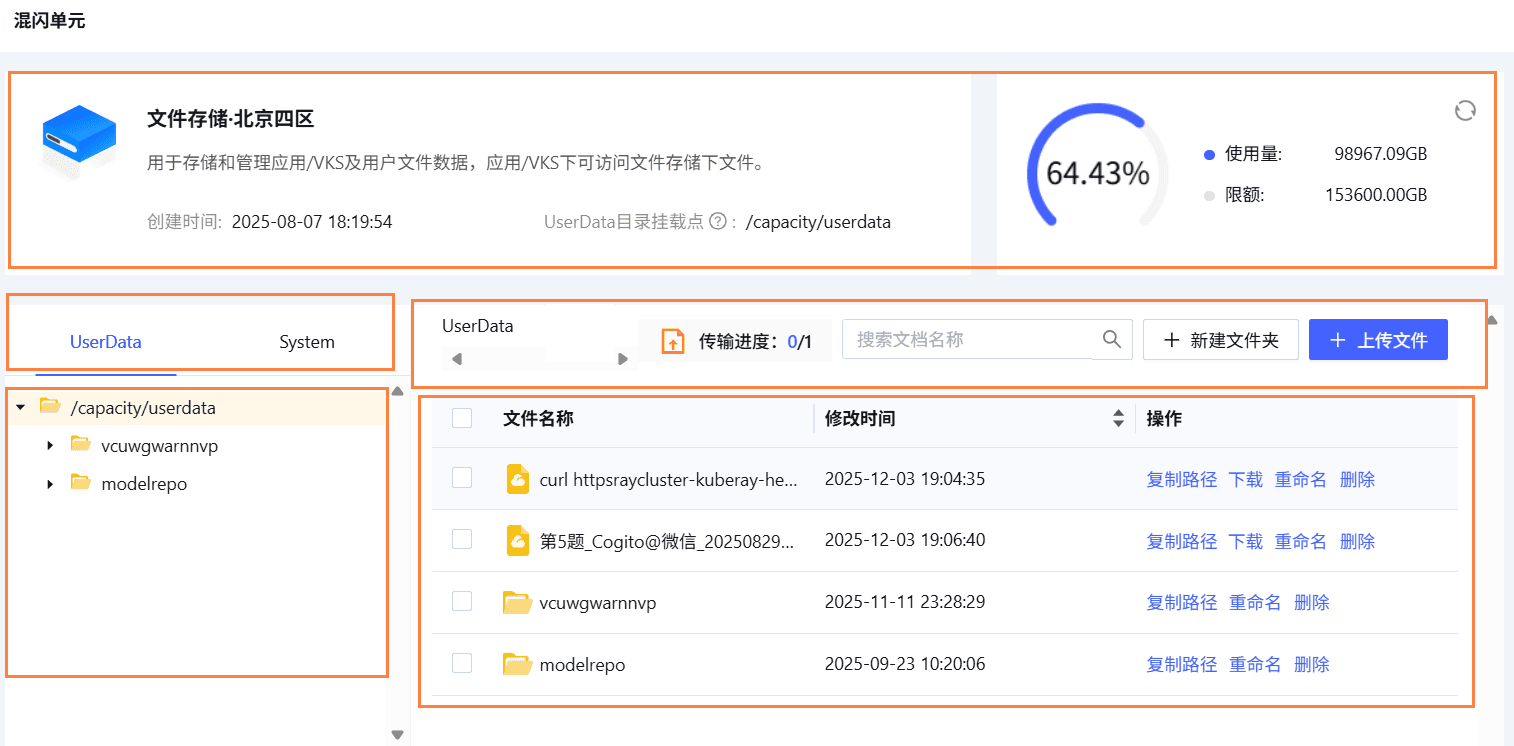Click the search magnifier icon
Viewport: 1514px width, 746px height.
[1112, 340]
